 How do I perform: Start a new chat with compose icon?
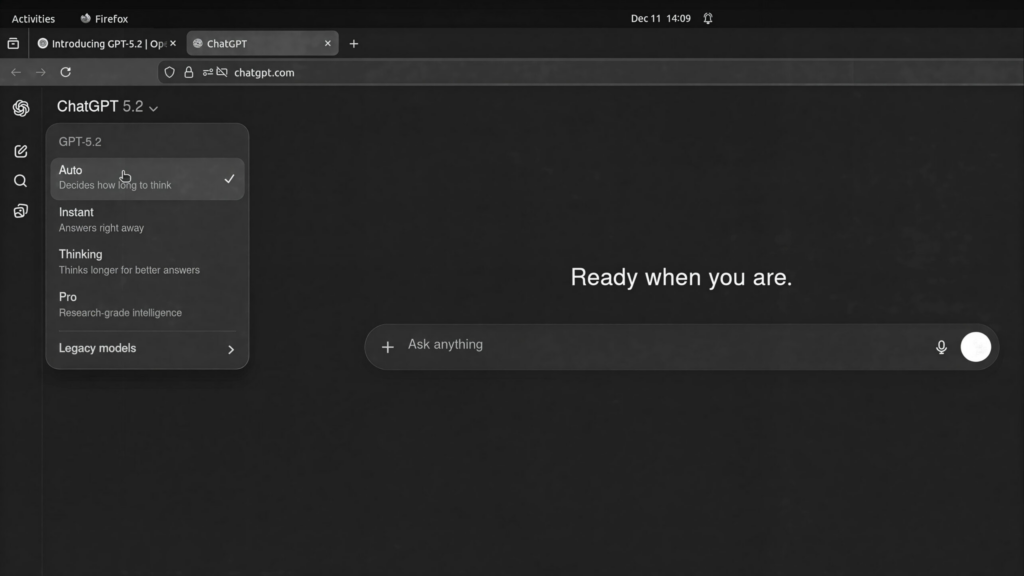[21, 151]
